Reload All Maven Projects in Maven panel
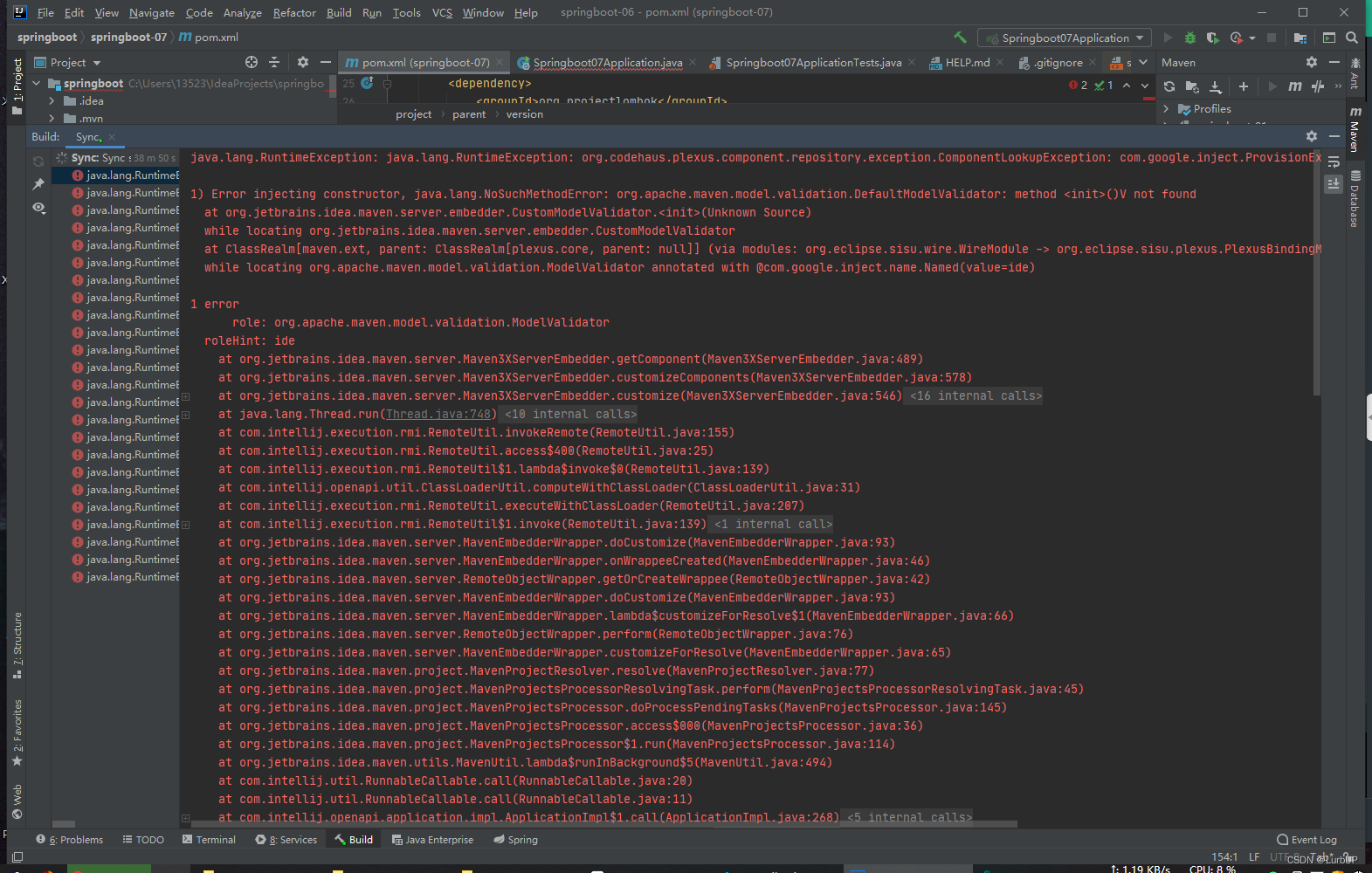Screen dimensions: 1372x873 coord(1169,86)
